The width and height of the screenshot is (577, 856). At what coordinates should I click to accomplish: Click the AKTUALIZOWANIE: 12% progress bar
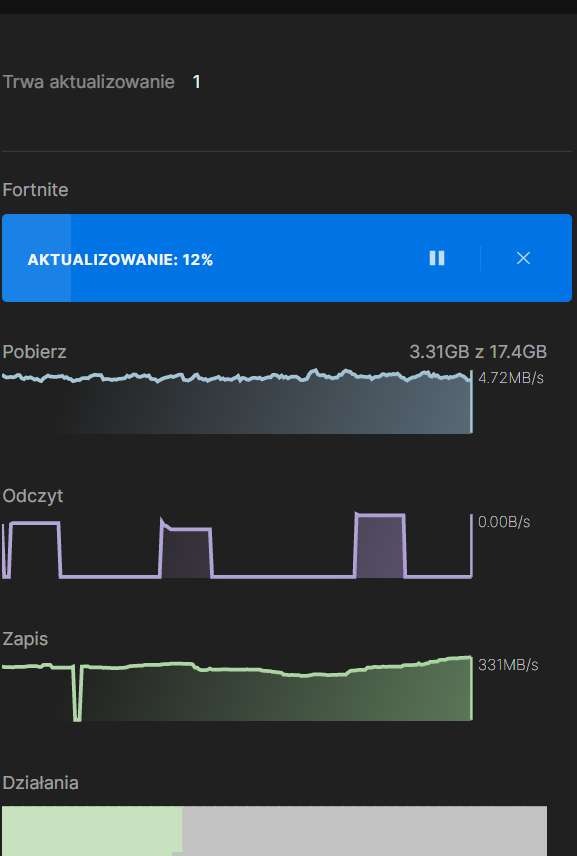coord(287,258)
